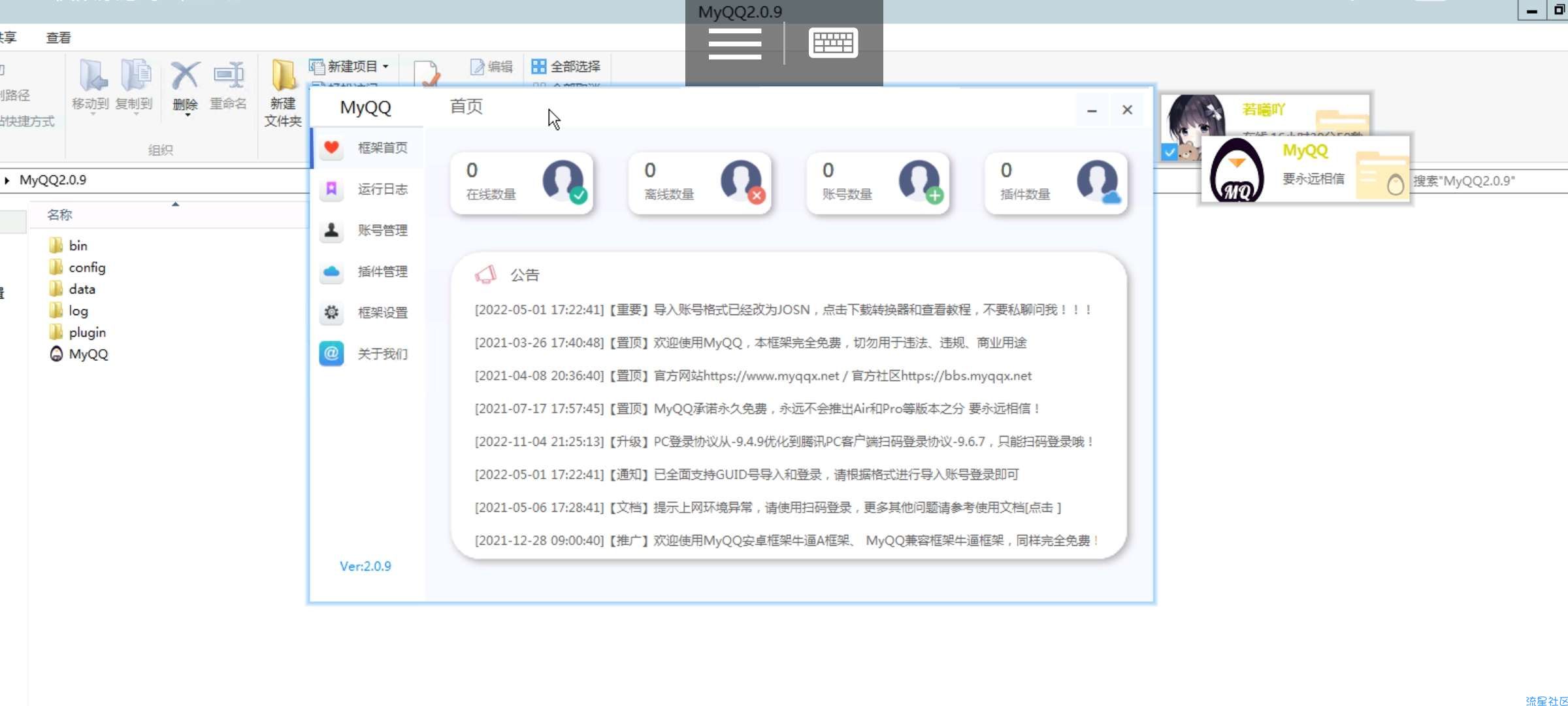Screen dimensions: 1568x706
Task: Click the 账号数量 avatar with plus badge
Action: point(921,182)
